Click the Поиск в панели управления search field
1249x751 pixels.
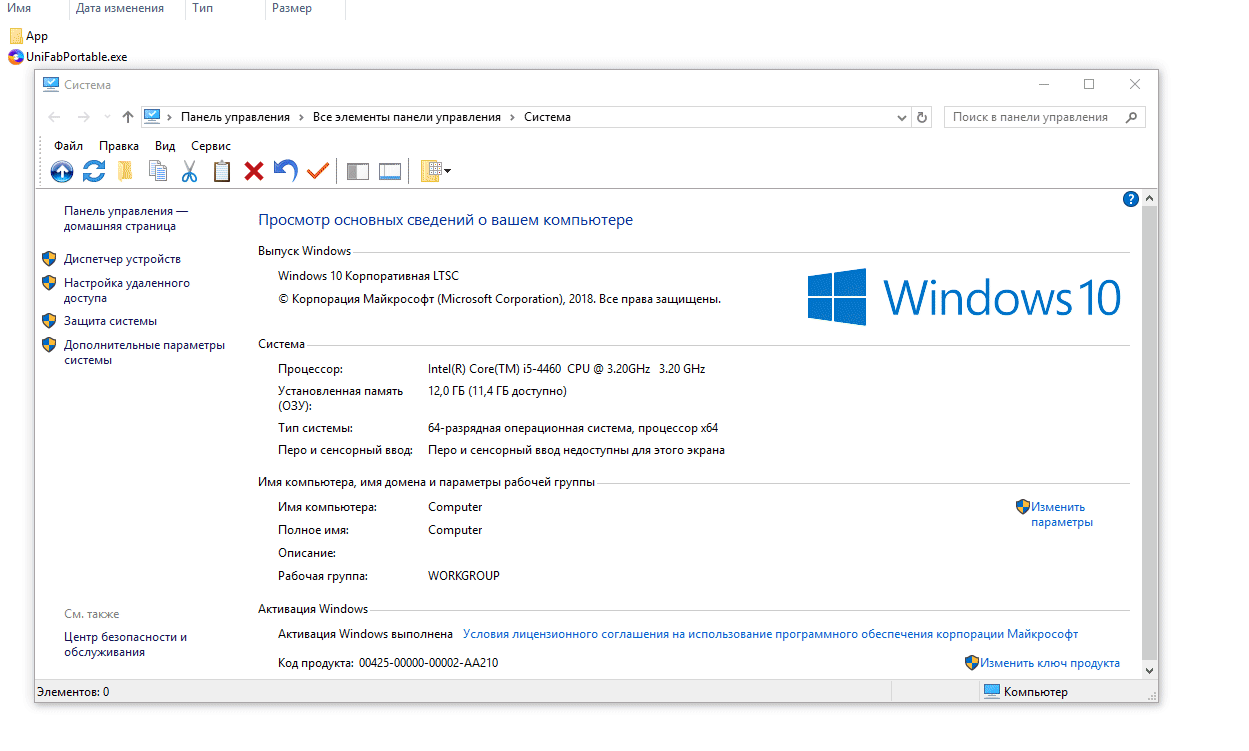click(1030, 117)
